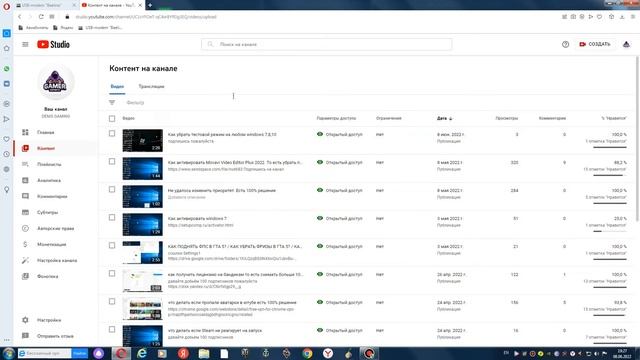The height and width of the screenshot is (360, 640).
Task: Open a new browser tab with plus button
Action: coord(150,5)
